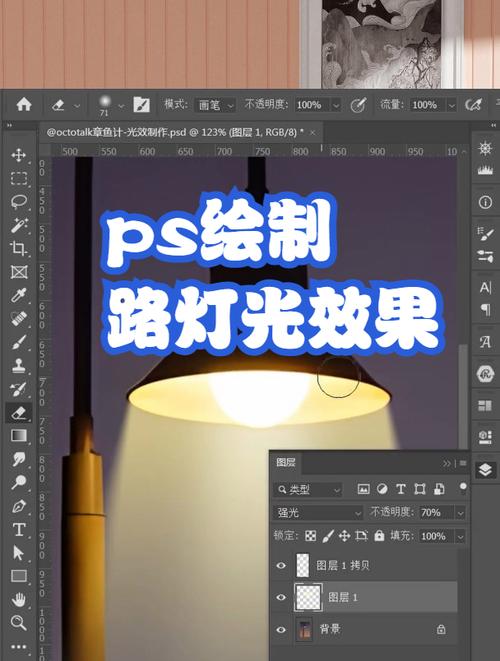Toggle airbrush build-up icon

[x=473, y=105]
